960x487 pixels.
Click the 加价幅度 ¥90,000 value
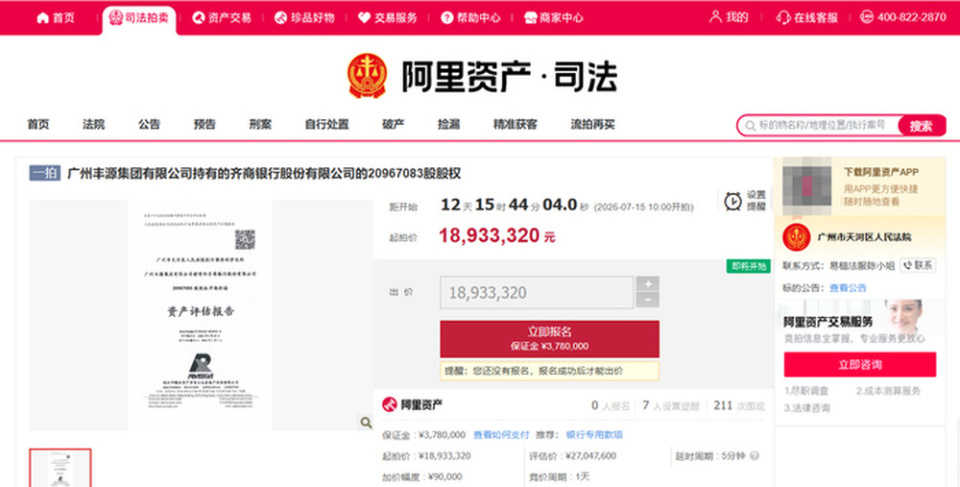coord(444,477)
